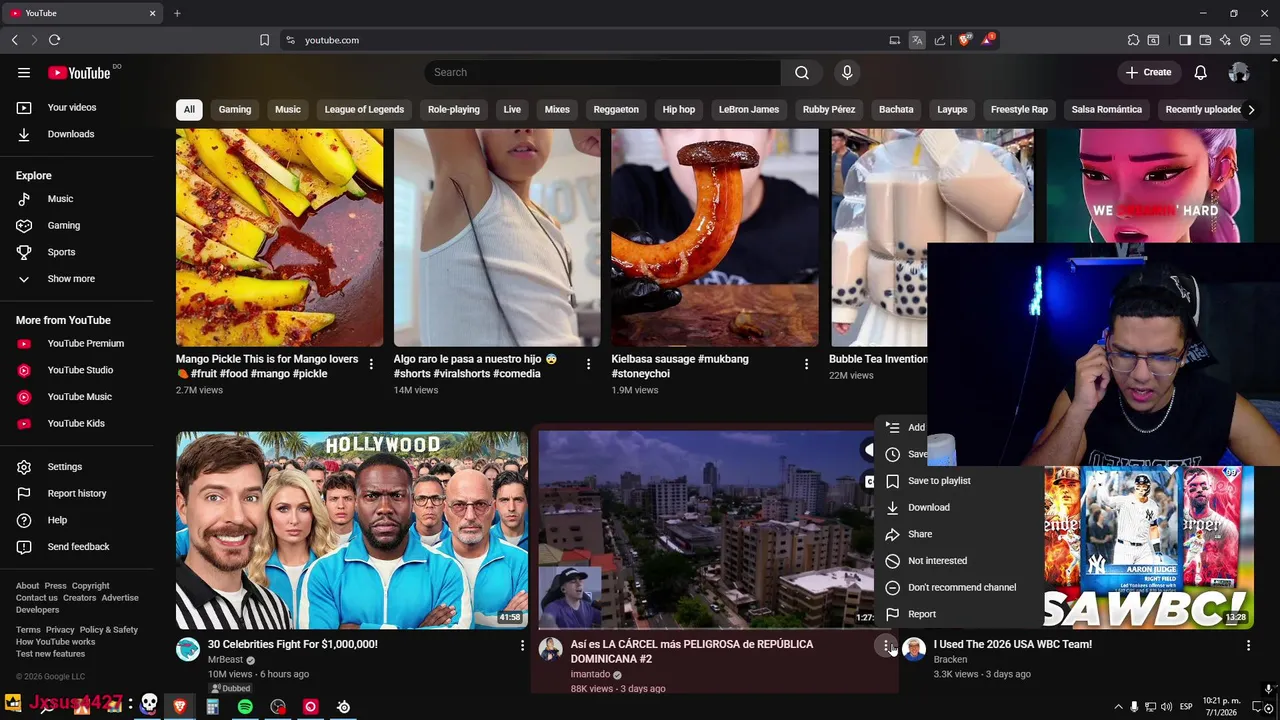Toggle the taskbar volume speaker icon

1166,707
